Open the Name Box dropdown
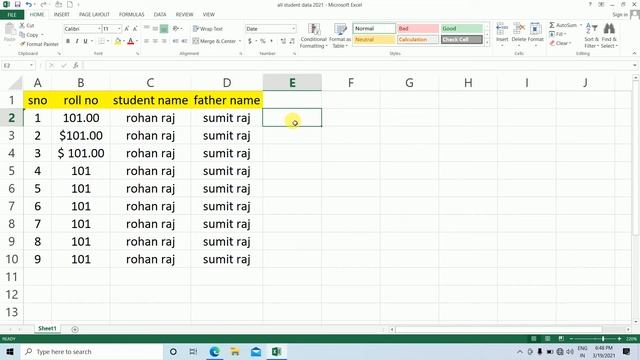 31,65
